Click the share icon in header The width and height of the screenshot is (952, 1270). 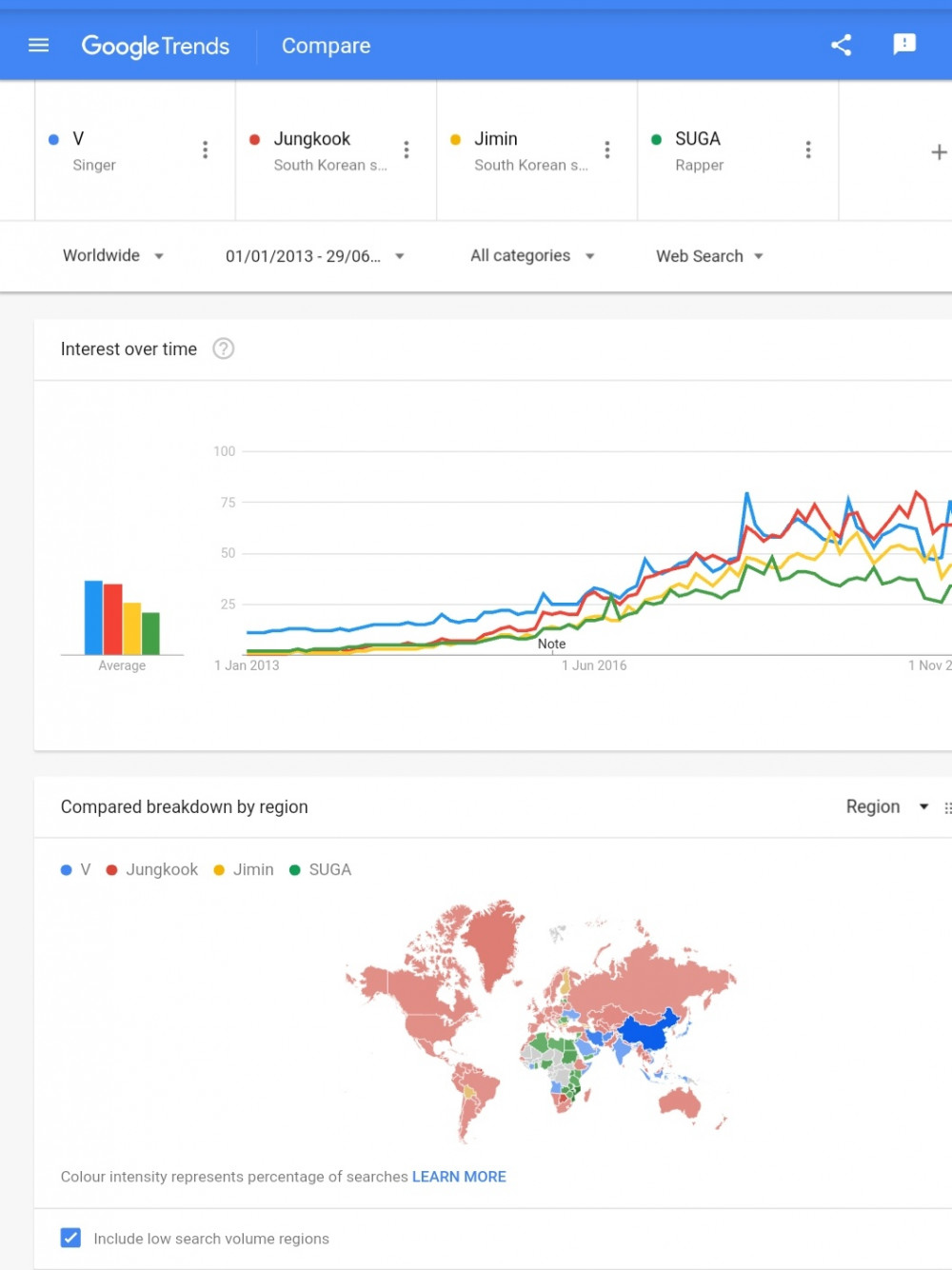tap(842, 45)
